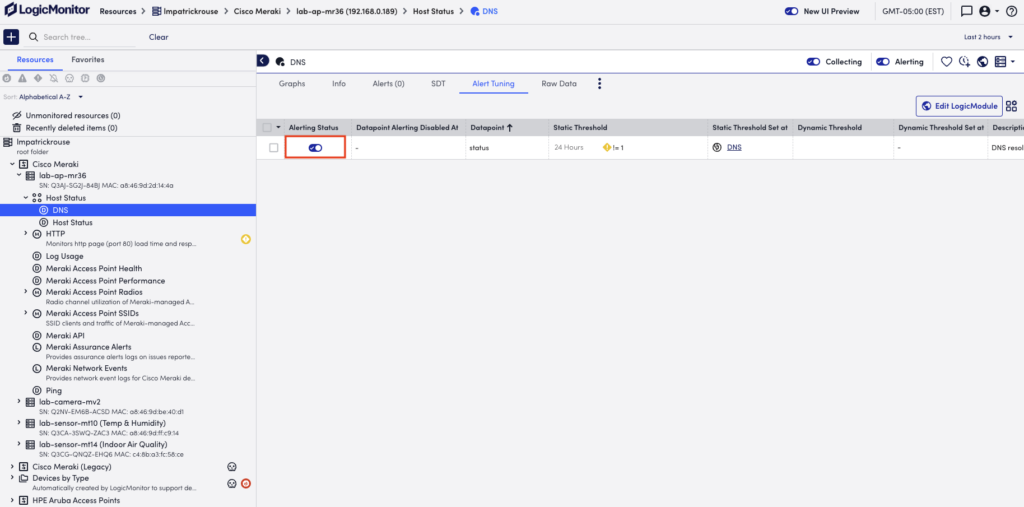Expand the Devices by Type folder
This screenshot has width=1024, height=507.
coord(12,478)
